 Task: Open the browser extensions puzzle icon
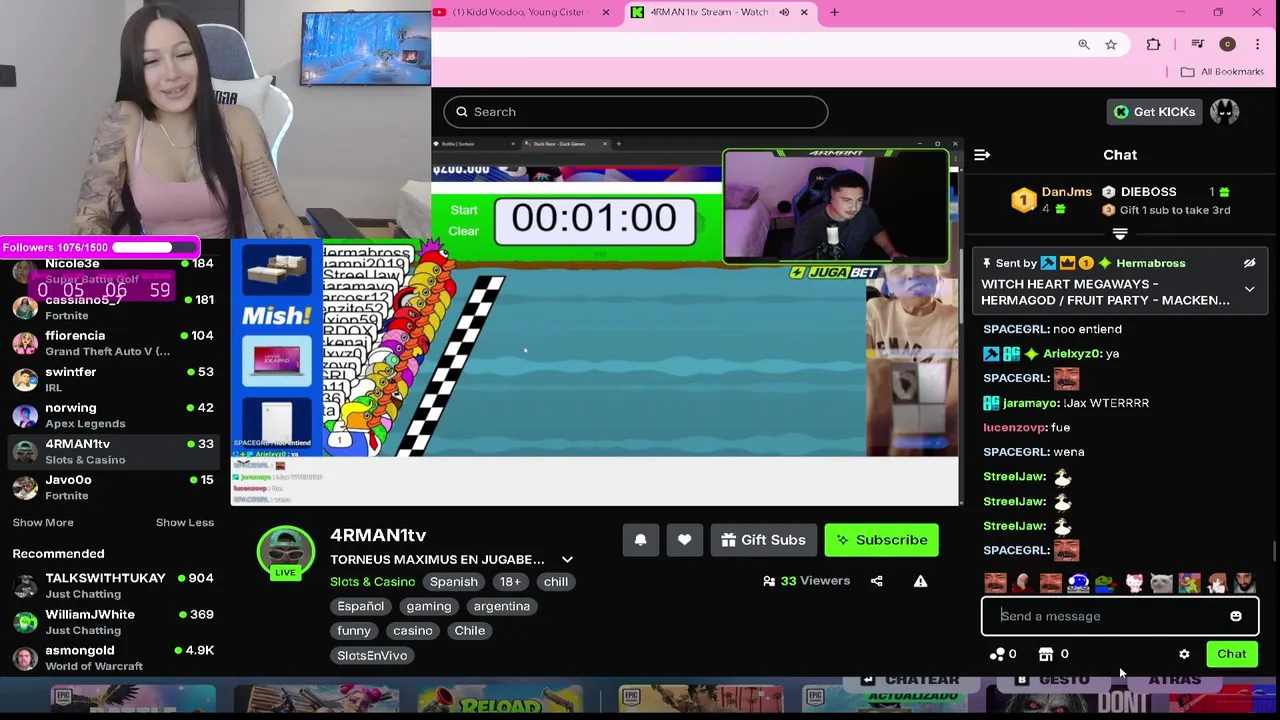pos(1153,44)
